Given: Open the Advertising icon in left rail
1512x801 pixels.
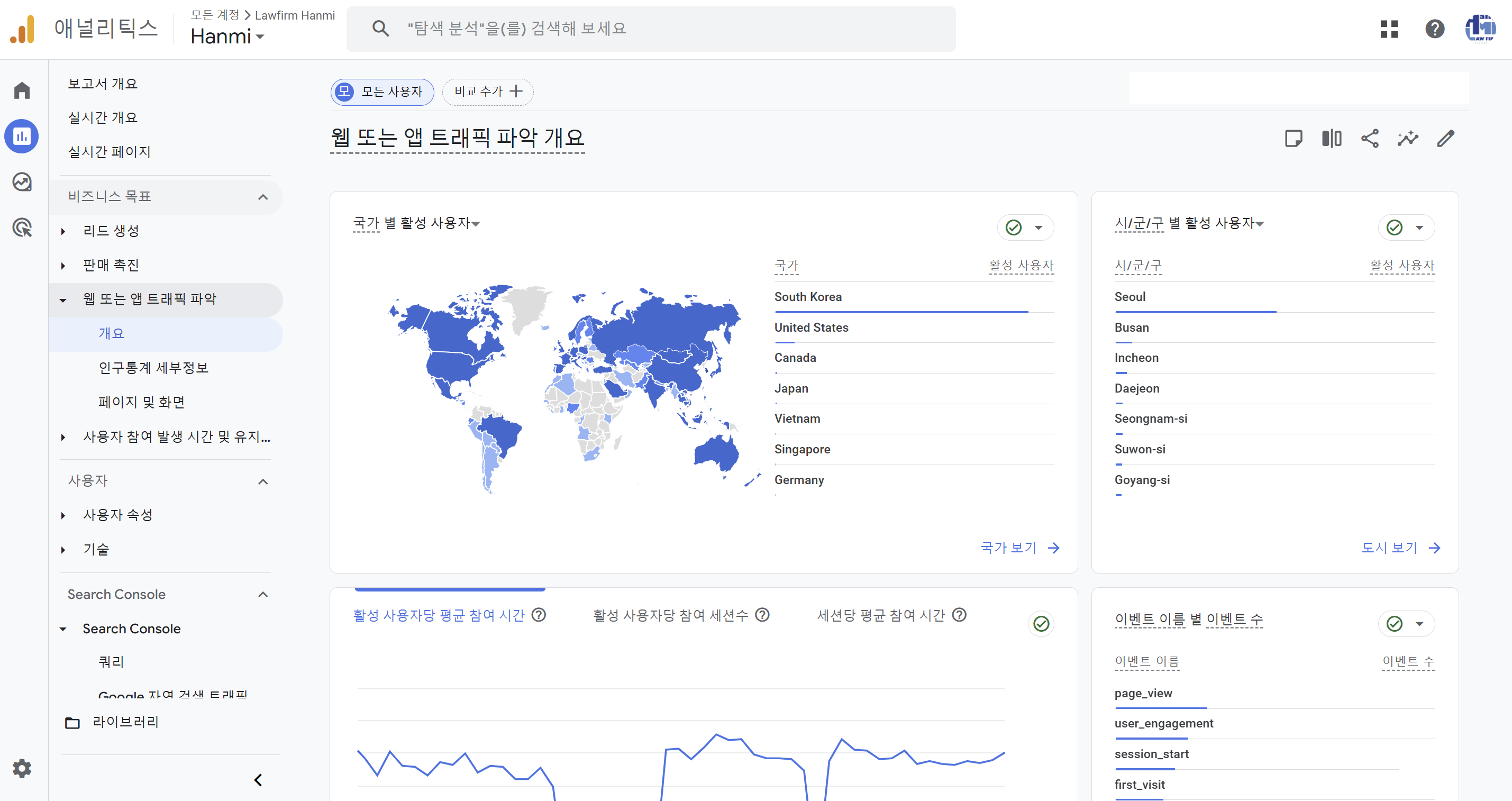Looking at the screenshot, I should tap(22, 227).
